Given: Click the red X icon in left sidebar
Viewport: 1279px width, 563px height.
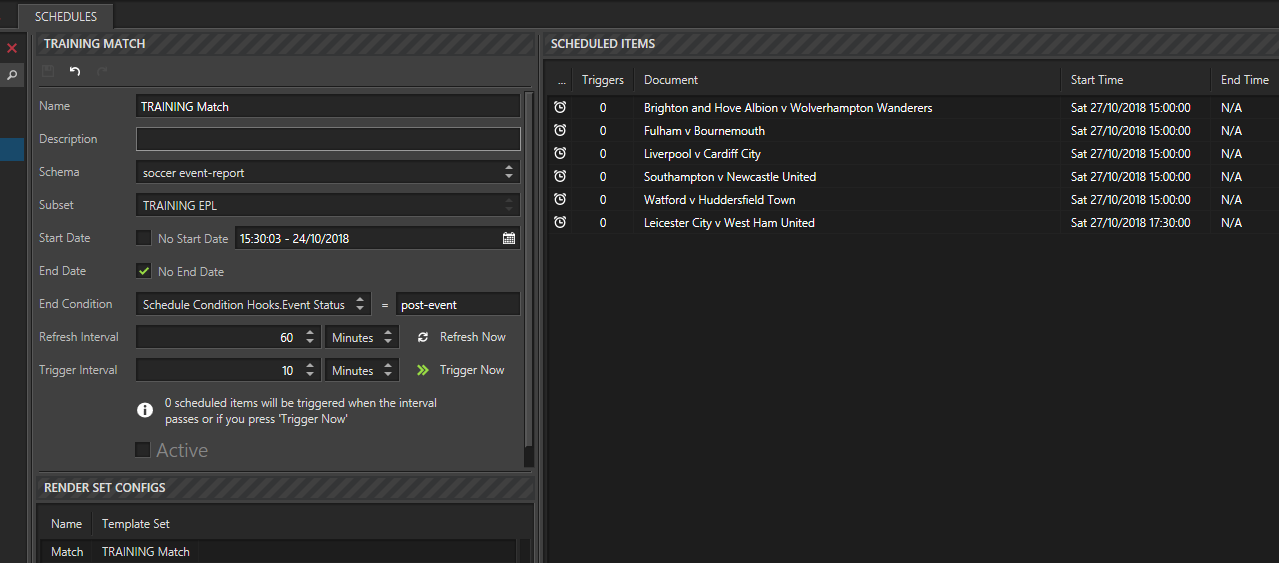Looking at the screenshot, I should [12, 48].
